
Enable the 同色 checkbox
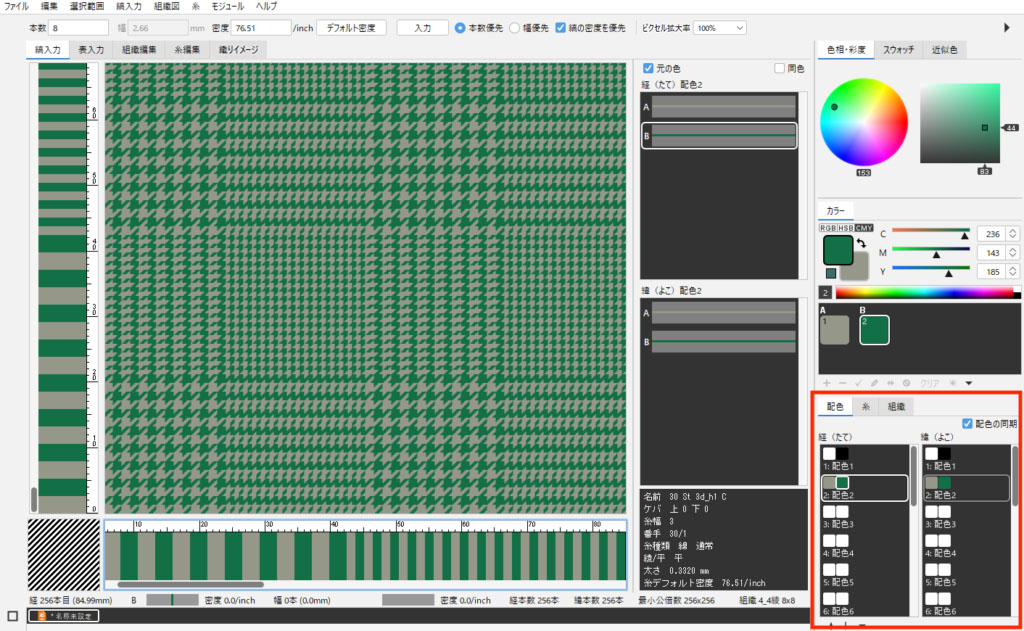[781, 68]
